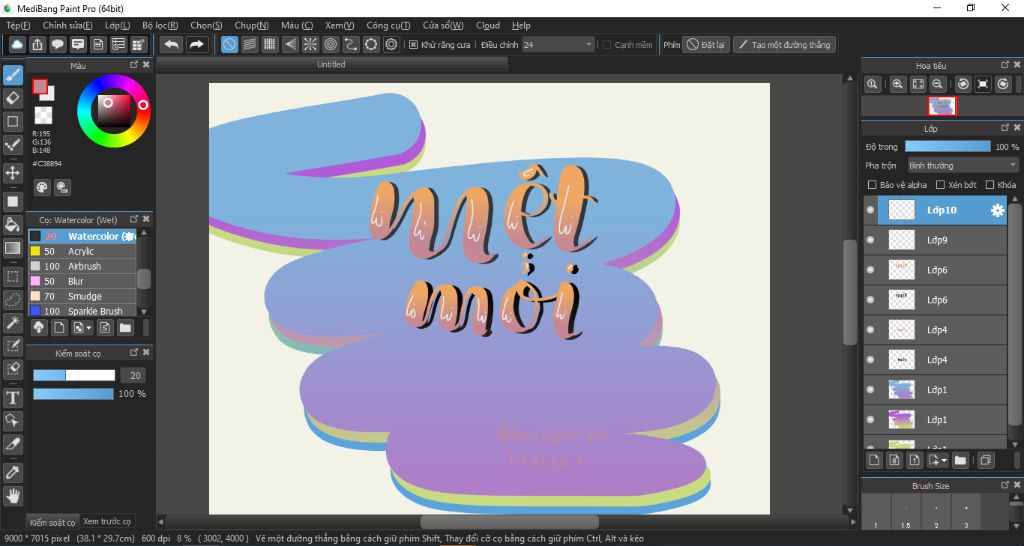Zoom out using Navigator magnifier minus

pyautogui.click(x=937, y=84)
